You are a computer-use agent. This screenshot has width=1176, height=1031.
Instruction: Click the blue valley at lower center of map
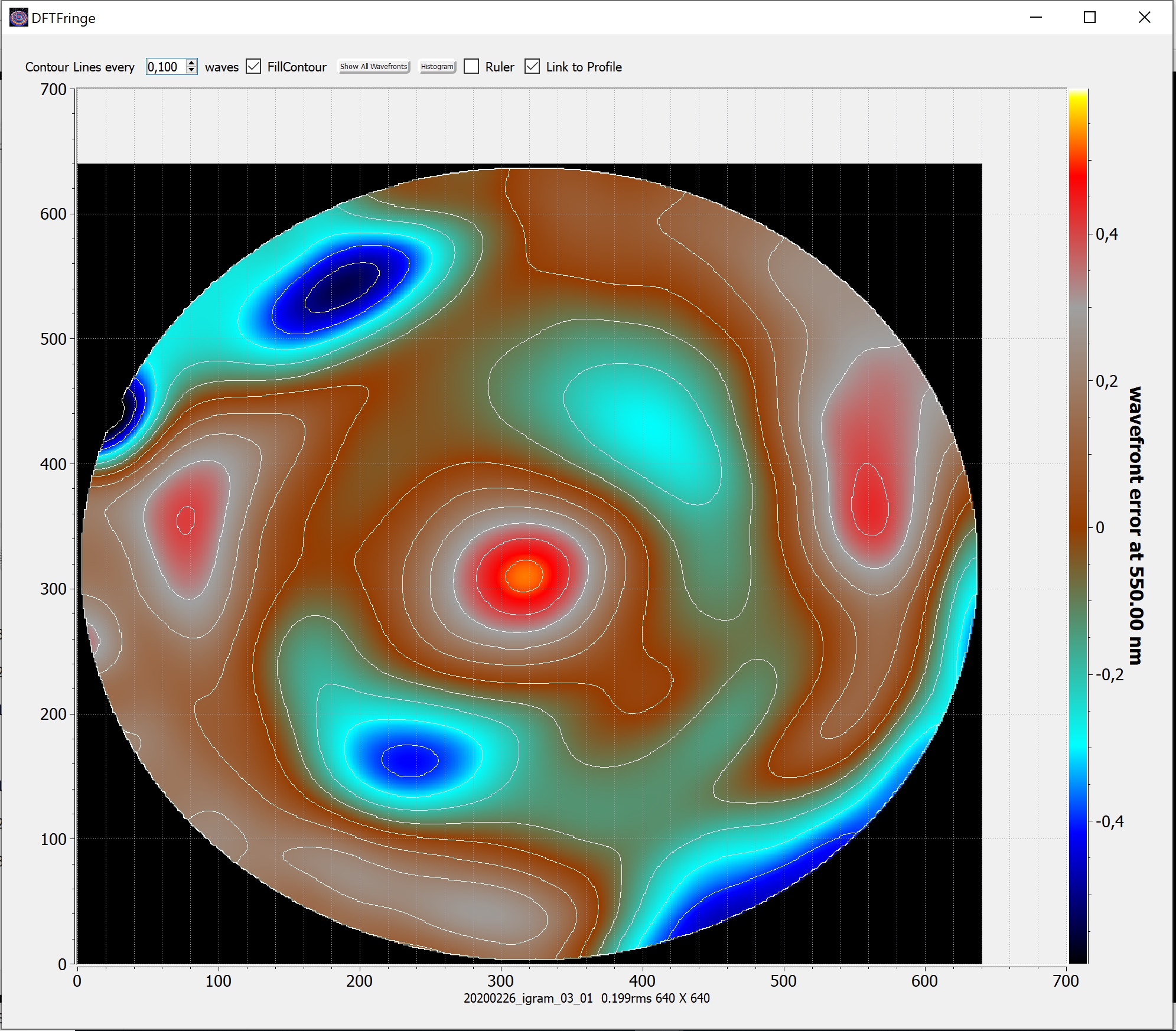coord(409,760)
